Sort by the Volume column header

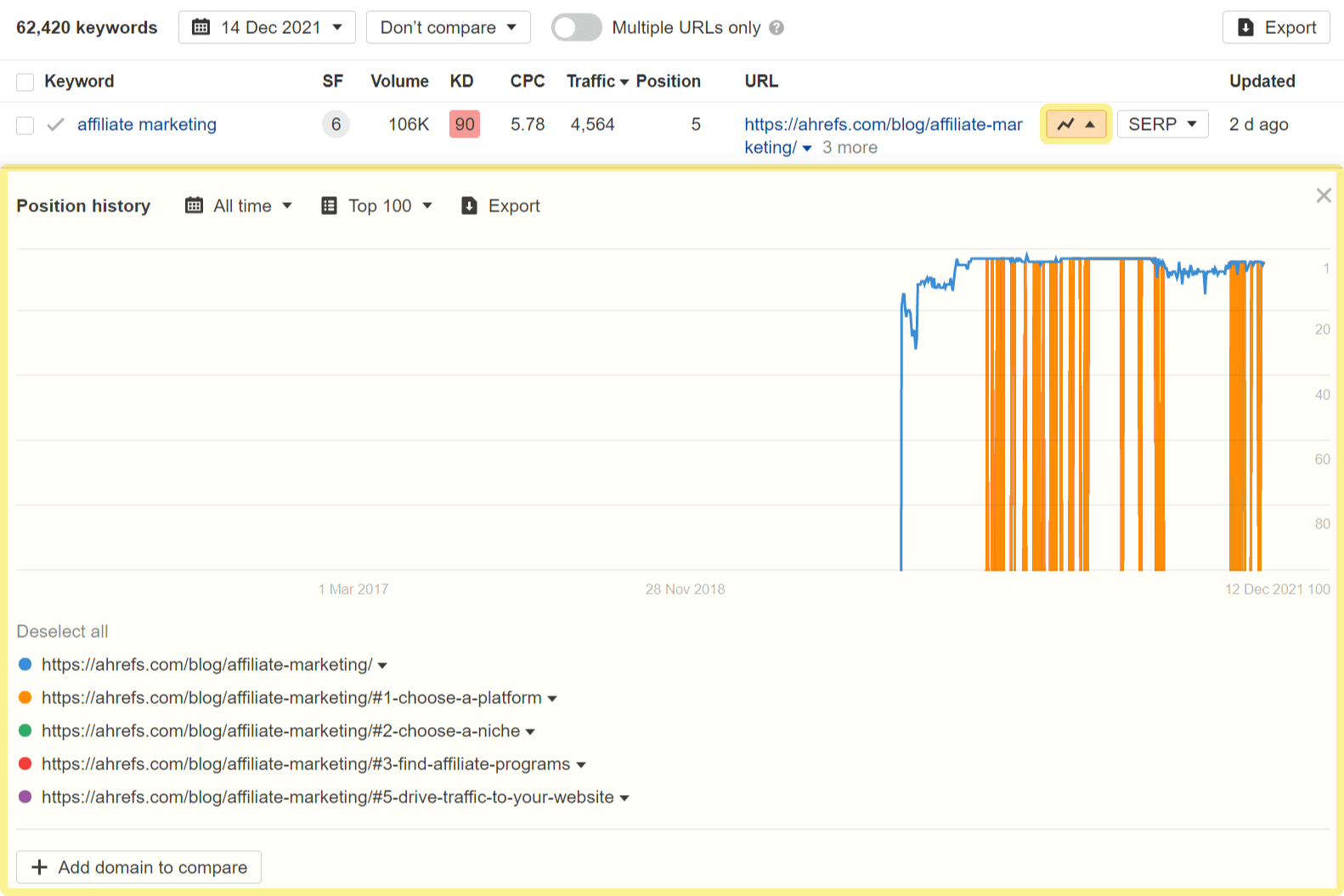click(399, 82)
